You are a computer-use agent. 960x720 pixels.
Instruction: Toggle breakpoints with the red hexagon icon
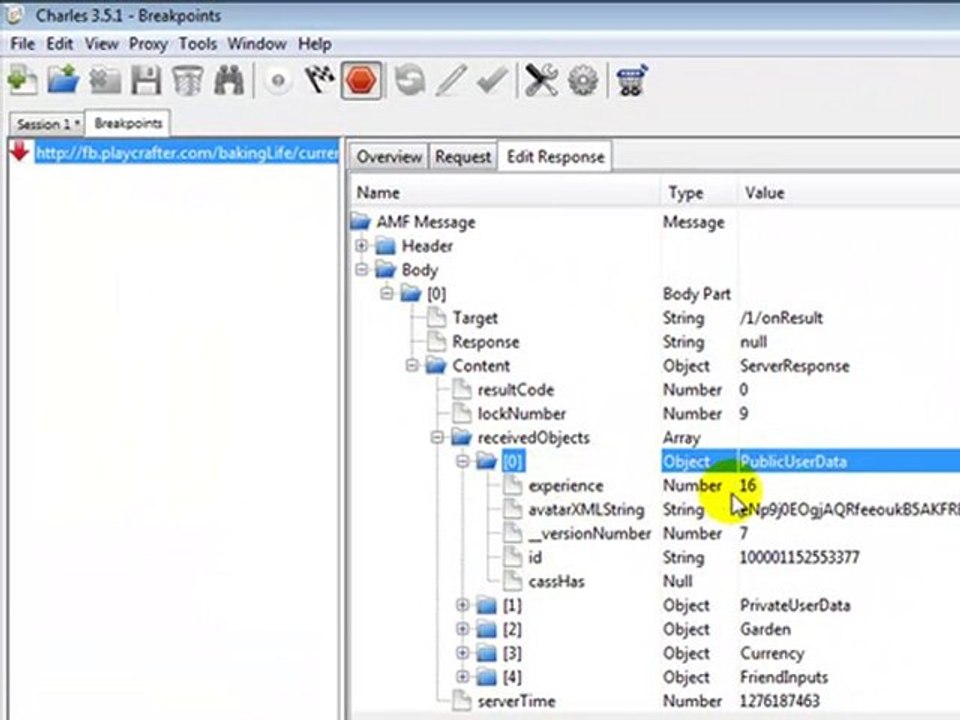tap(361, 80)
